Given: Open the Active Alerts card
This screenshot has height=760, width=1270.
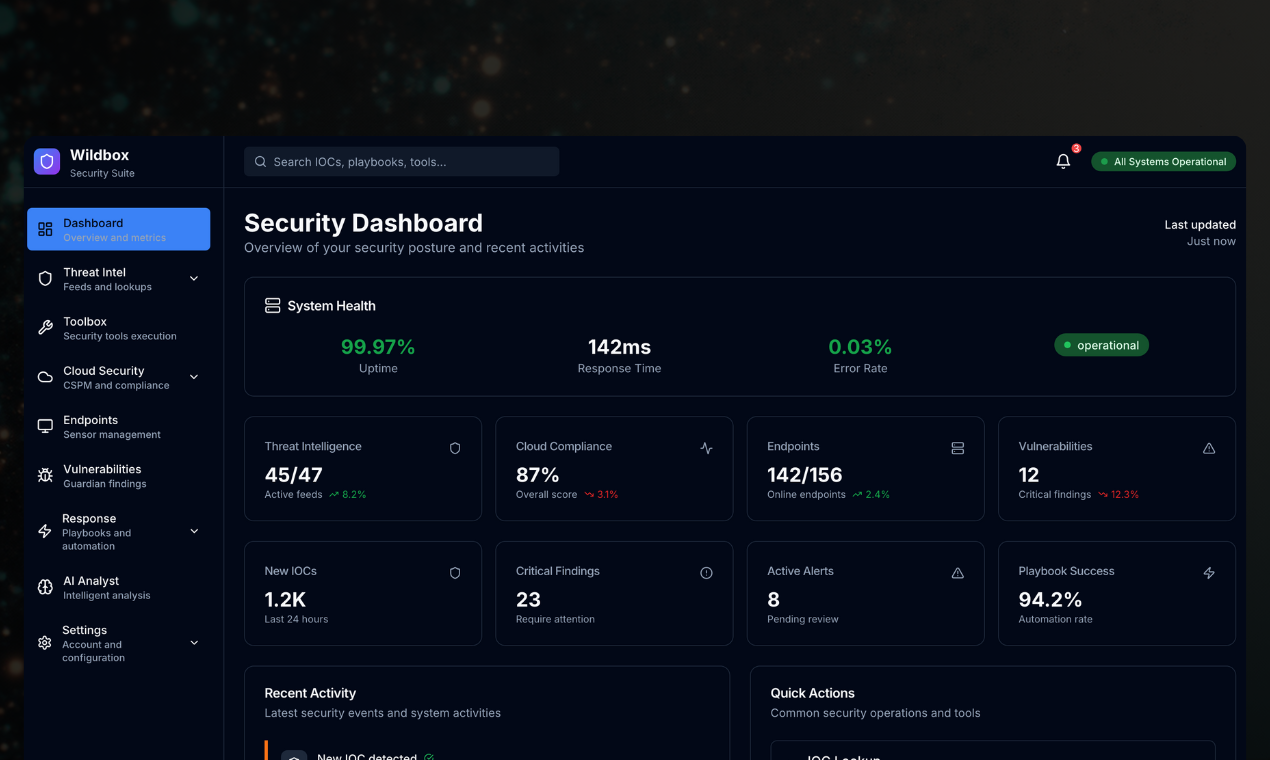Looking at the screenshot, I should click(x=865, y=594).
